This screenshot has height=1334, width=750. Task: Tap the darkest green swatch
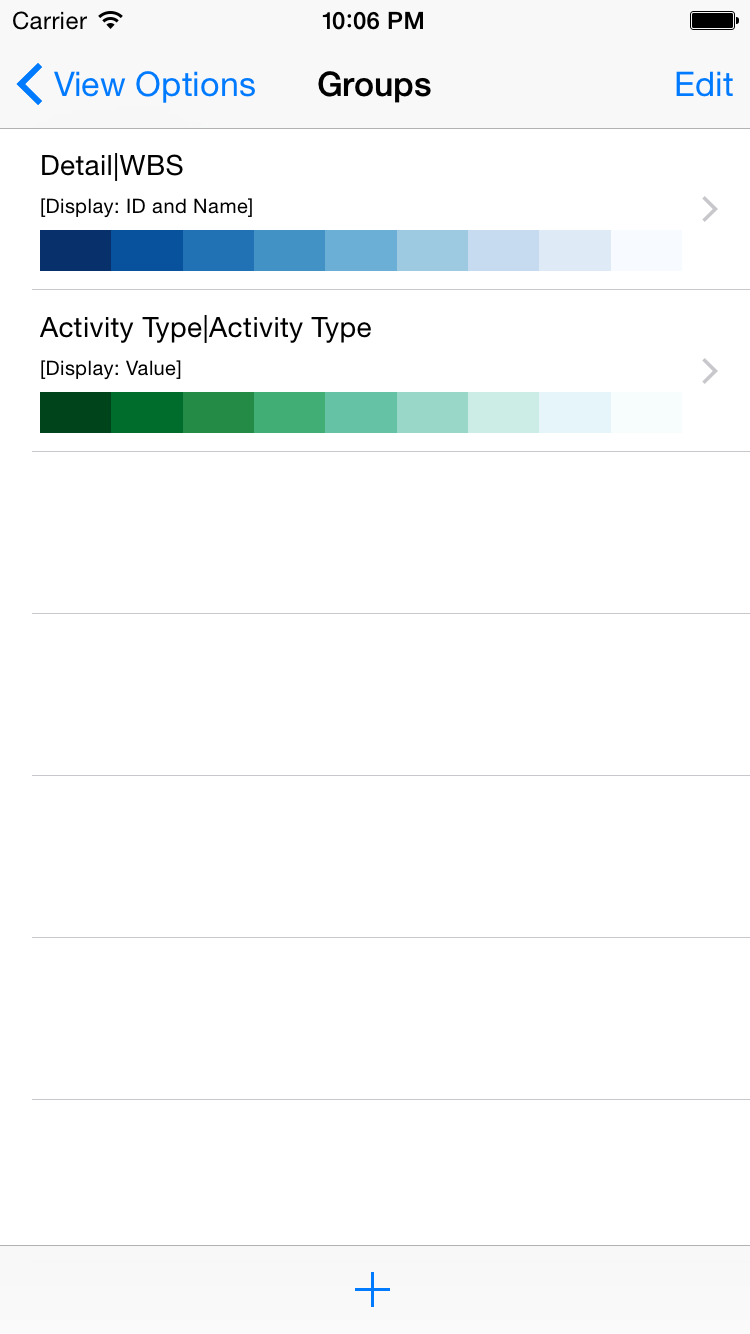75,412
